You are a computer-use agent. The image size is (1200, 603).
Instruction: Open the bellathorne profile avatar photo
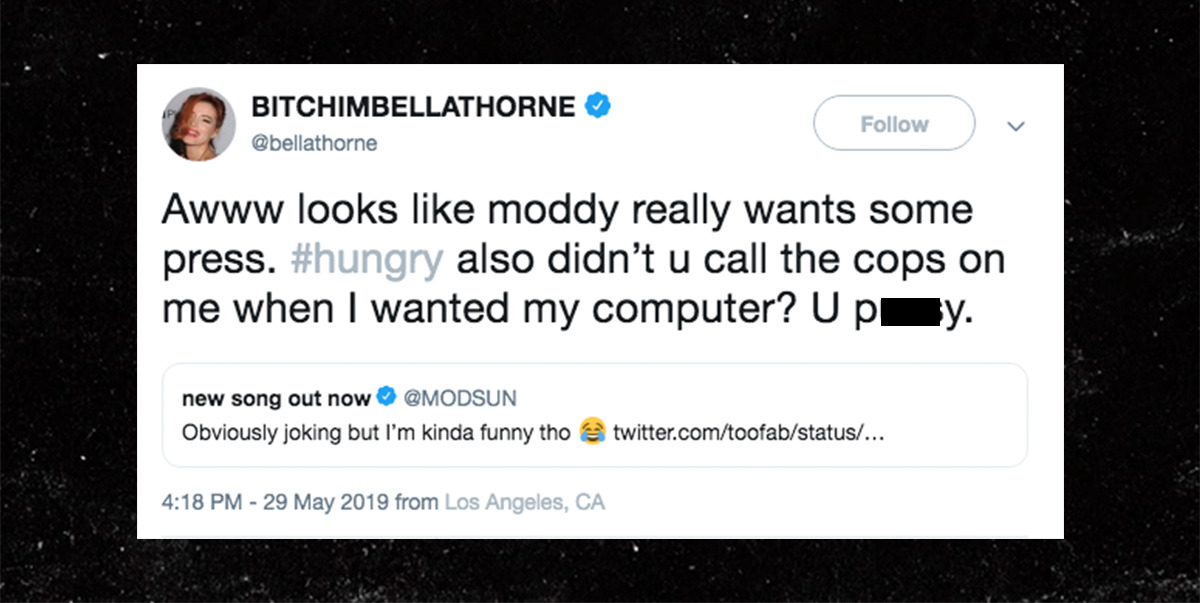tap(198, 124)
